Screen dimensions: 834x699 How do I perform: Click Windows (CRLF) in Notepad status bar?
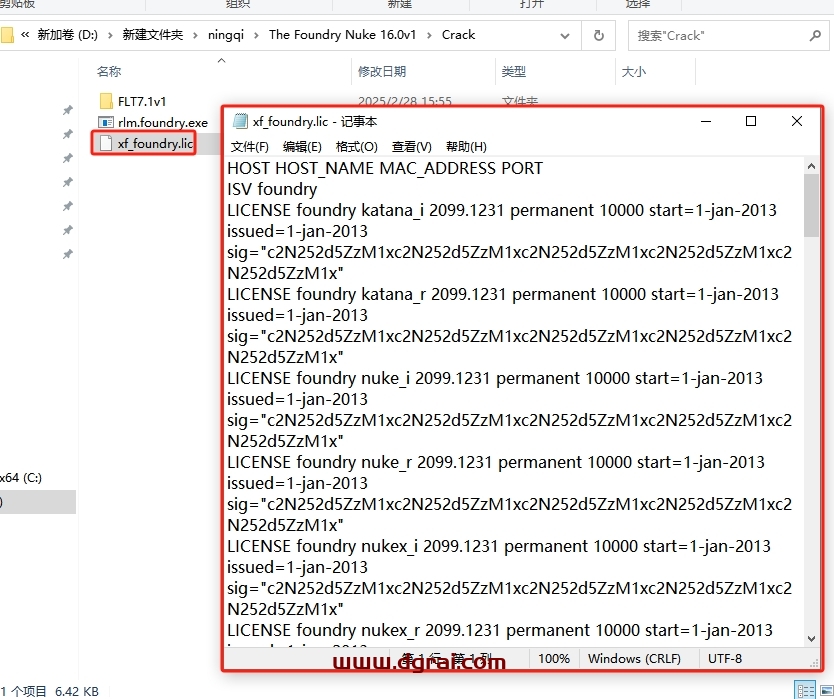point(634,659)
